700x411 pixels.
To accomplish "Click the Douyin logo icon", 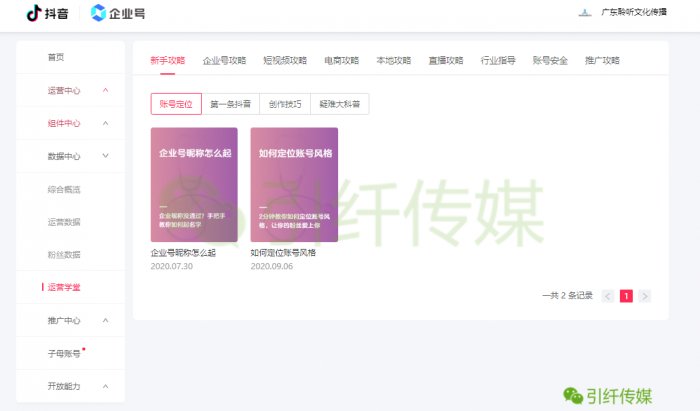I will pyautogui.click(x=33, y=13).
